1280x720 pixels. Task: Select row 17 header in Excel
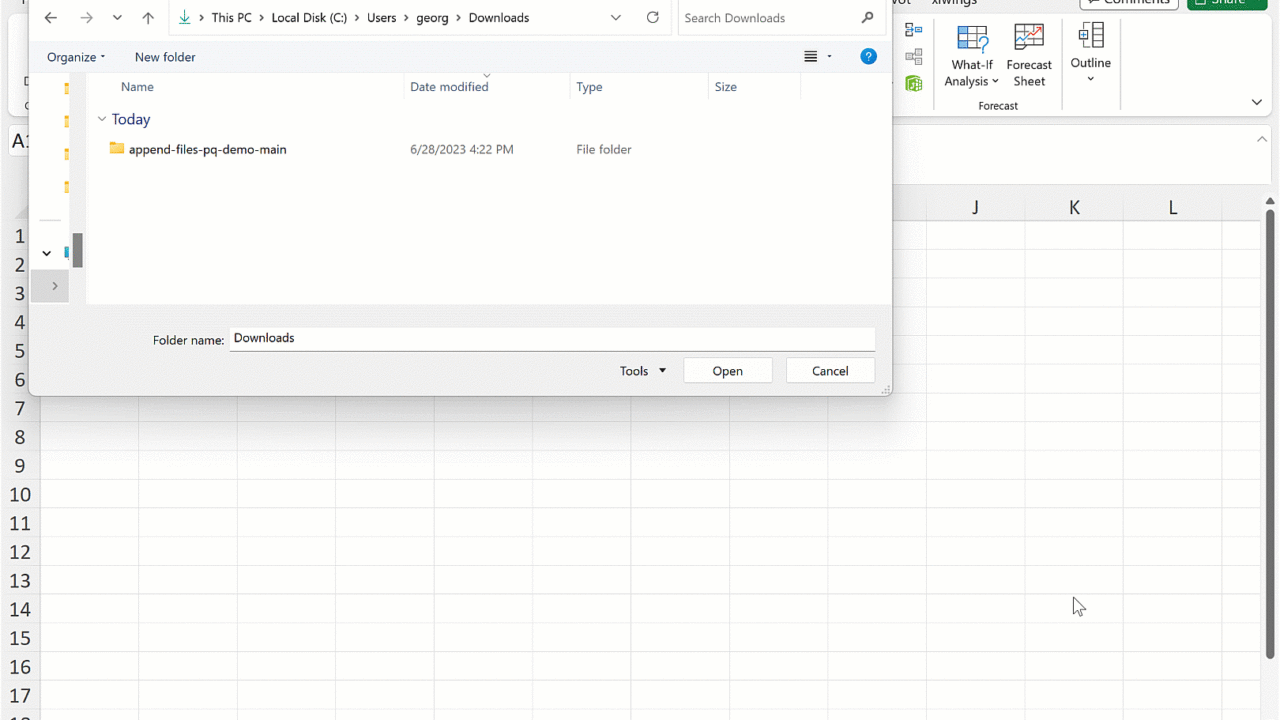[20, 696]
